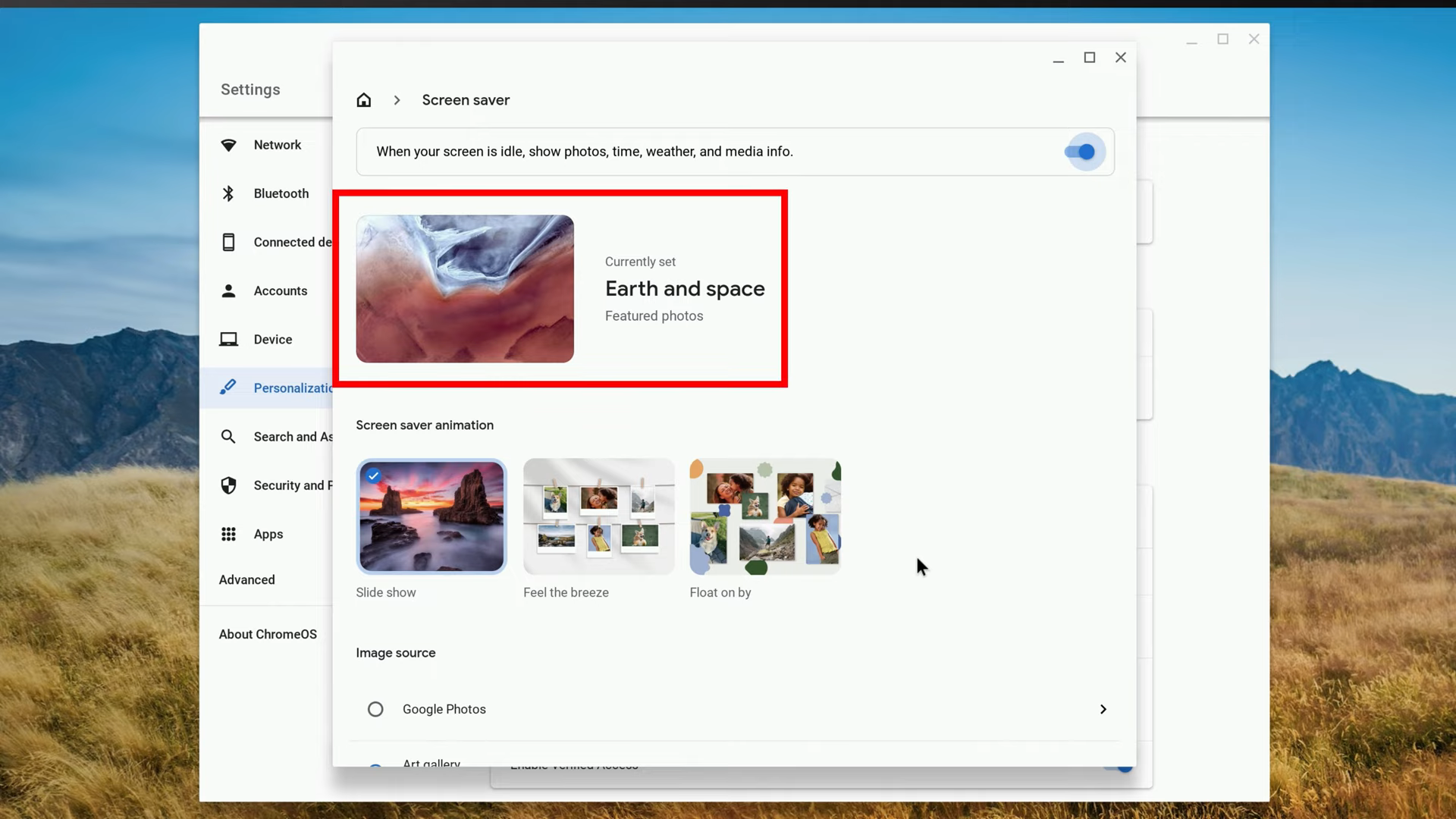
Task: Expand the Advanced settings section
Action: click(246, 579)
